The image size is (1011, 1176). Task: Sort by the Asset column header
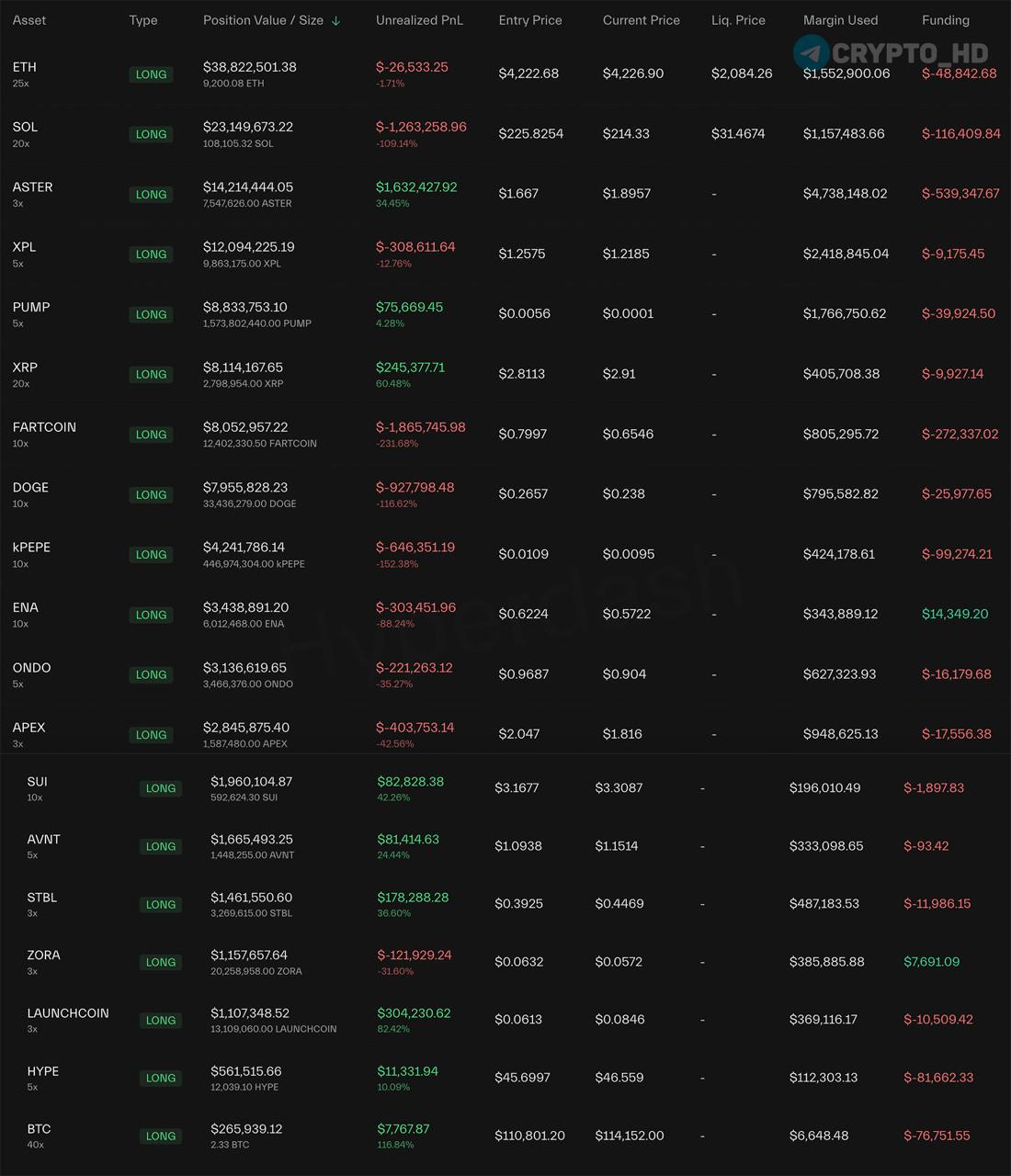click(x=29, y=20)
